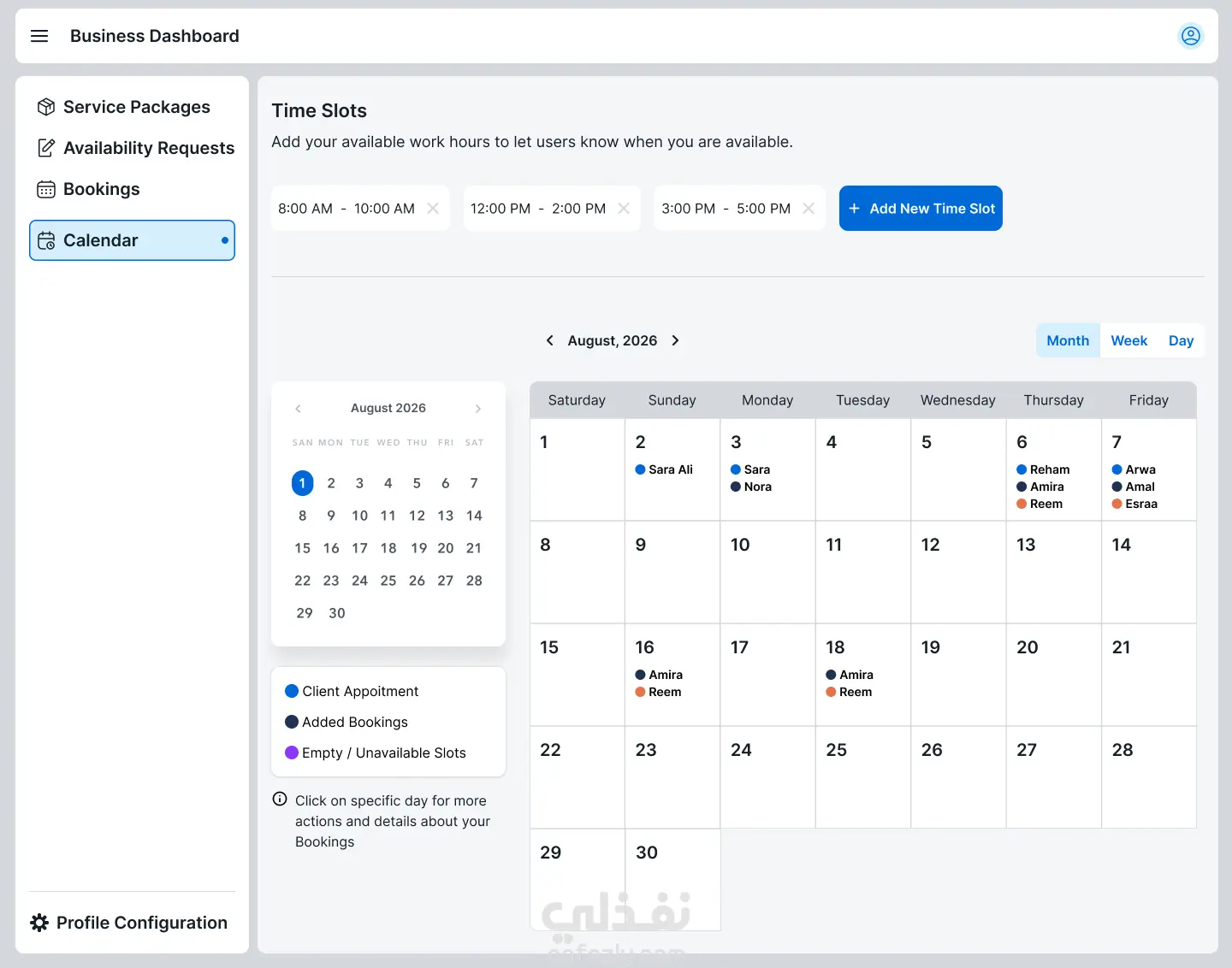This screenshot has width=1232, height=968.
Task: Open Nora booking on Monday 3
Action: tap(751, 487)
